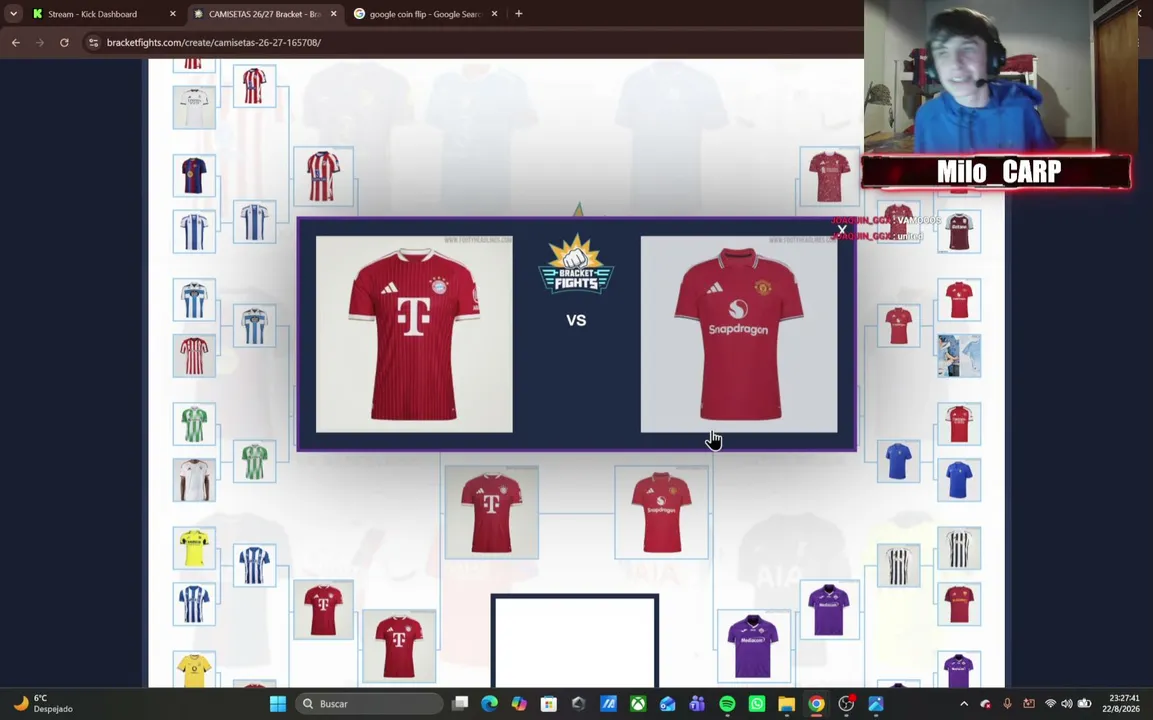Image resolution: width=1153 pixels, height=720 pixels.
Task: Open the Xbox app from the taskbar
Action: (x=638, y=704)
